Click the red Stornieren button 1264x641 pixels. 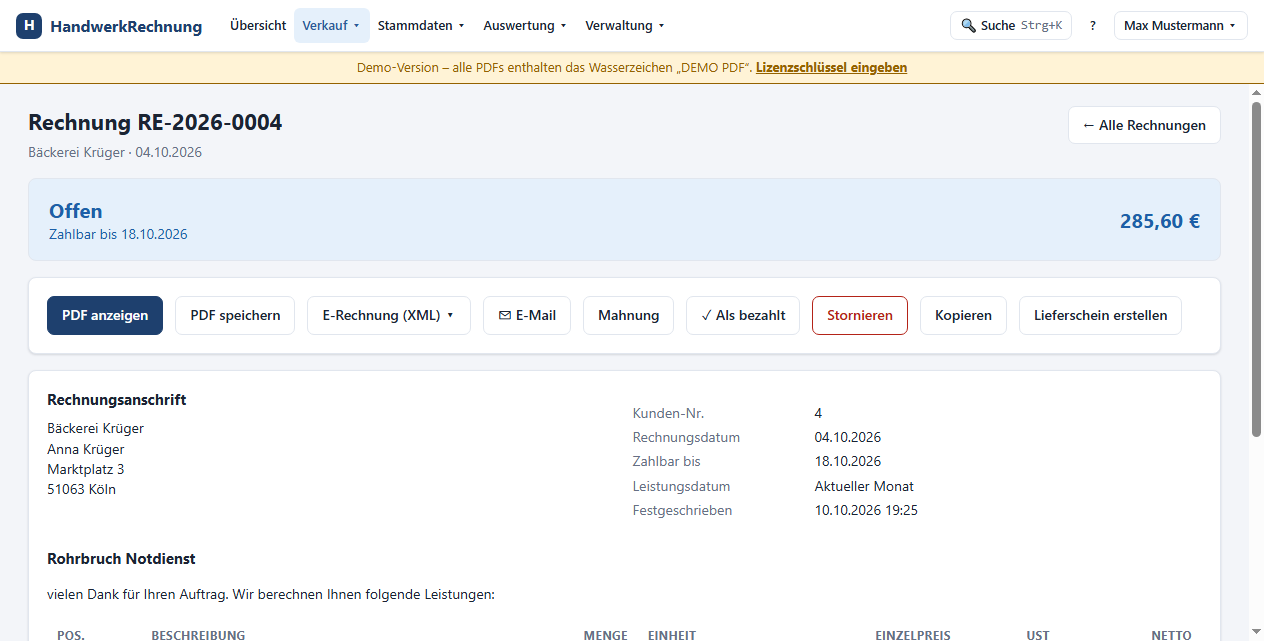point(860,315)
